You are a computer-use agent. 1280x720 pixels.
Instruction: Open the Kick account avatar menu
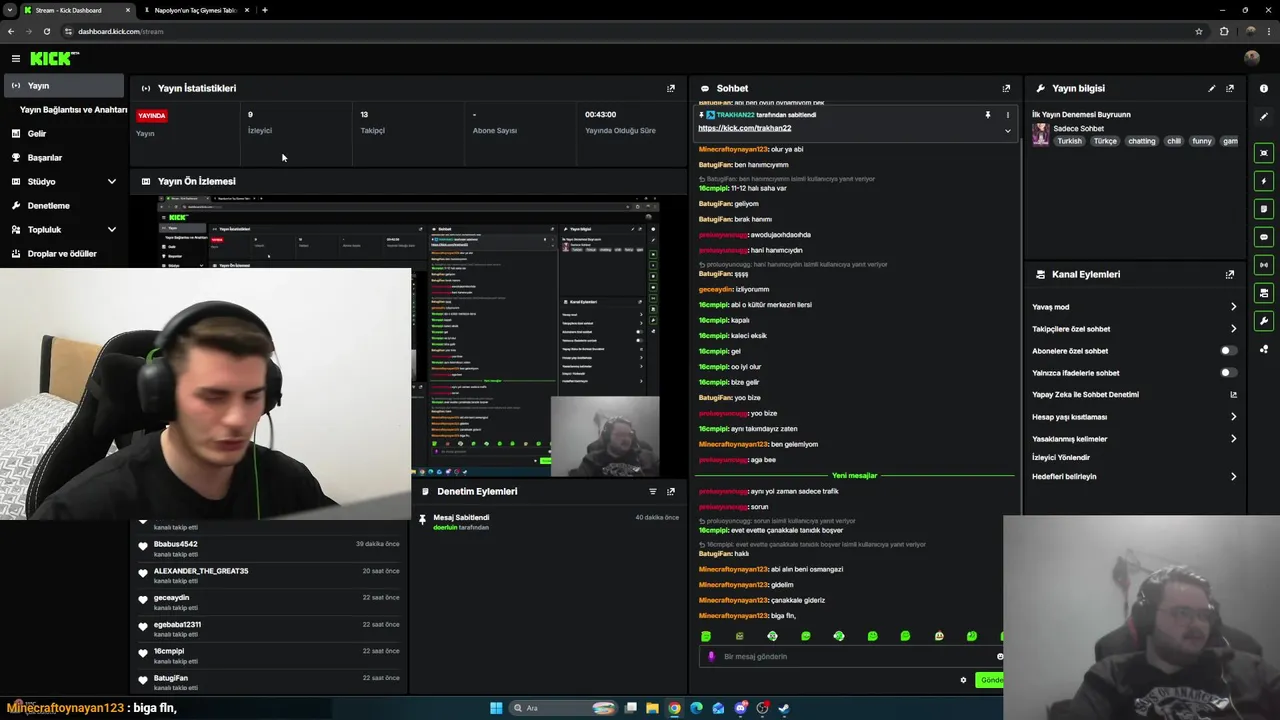tap(1251, 58)
